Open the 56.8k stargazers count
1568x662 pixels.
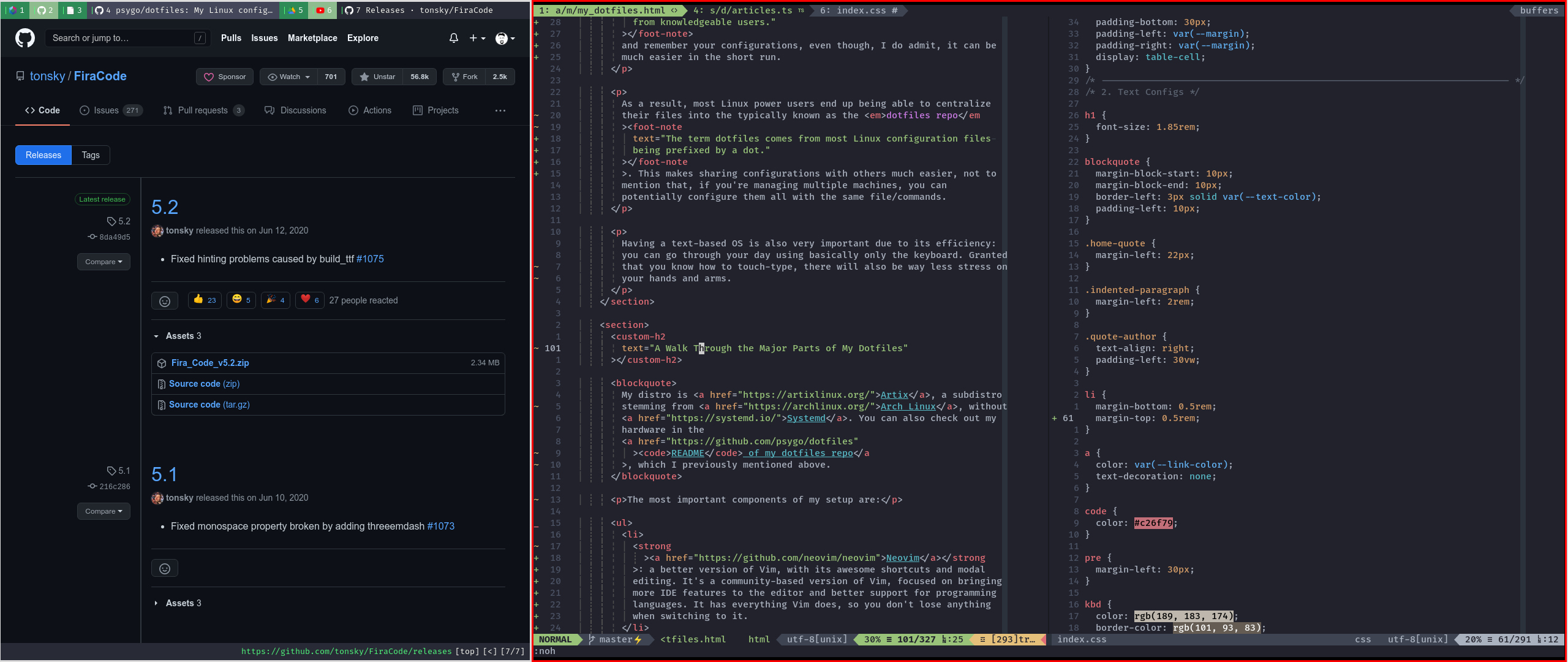coord(420,77)
